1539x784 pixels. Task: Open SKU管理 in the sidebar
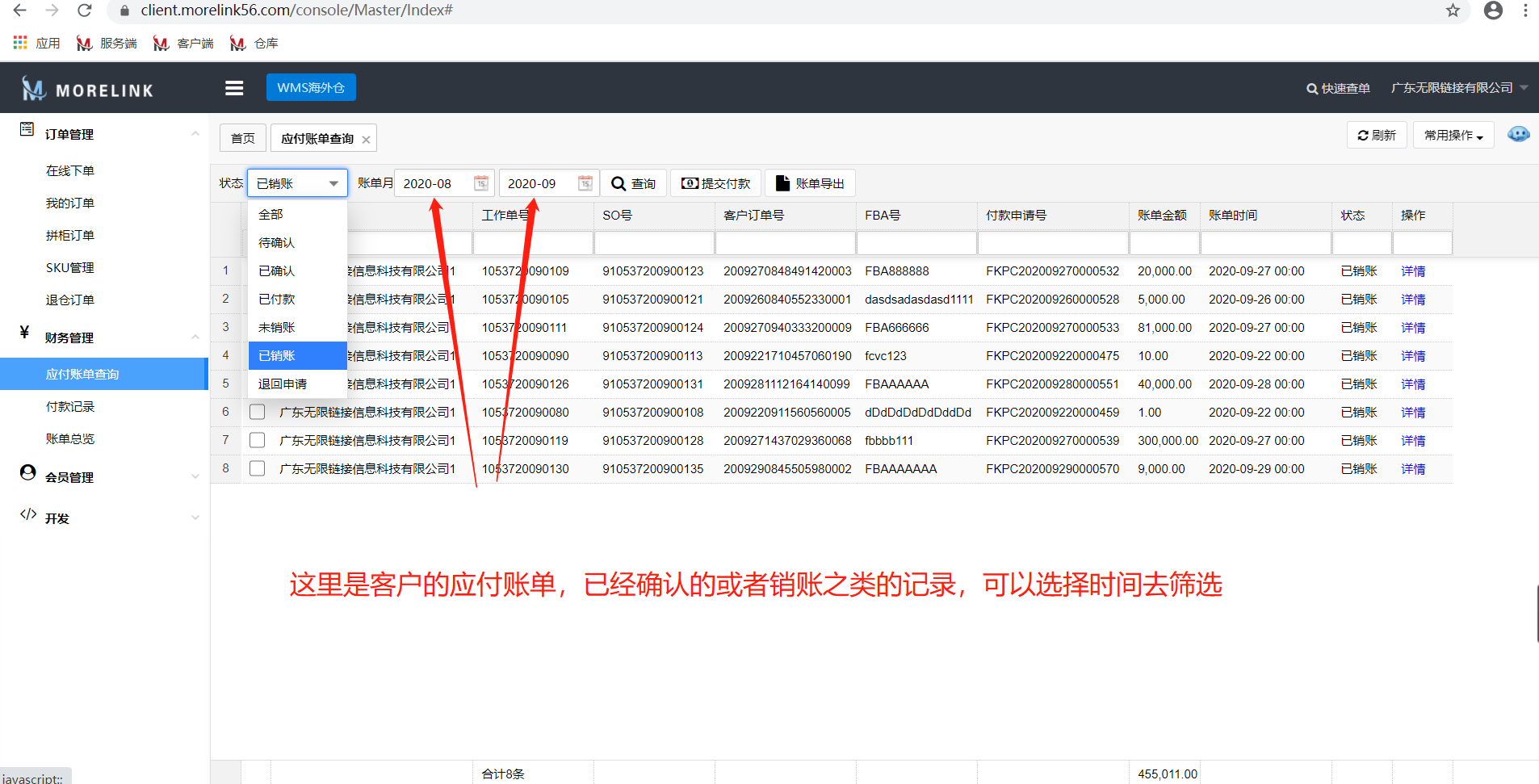click(70, 267)
